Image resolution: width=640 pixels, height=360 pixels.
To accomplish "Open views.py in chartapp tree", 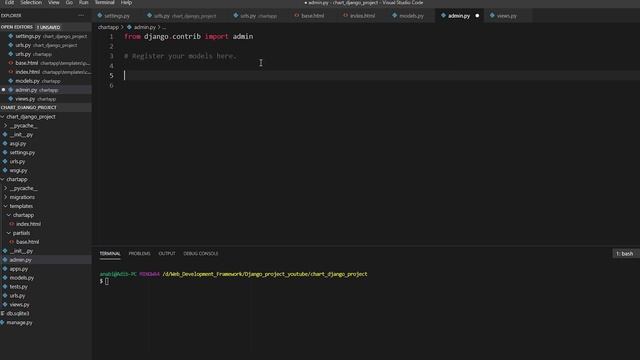I will point(19,305).
